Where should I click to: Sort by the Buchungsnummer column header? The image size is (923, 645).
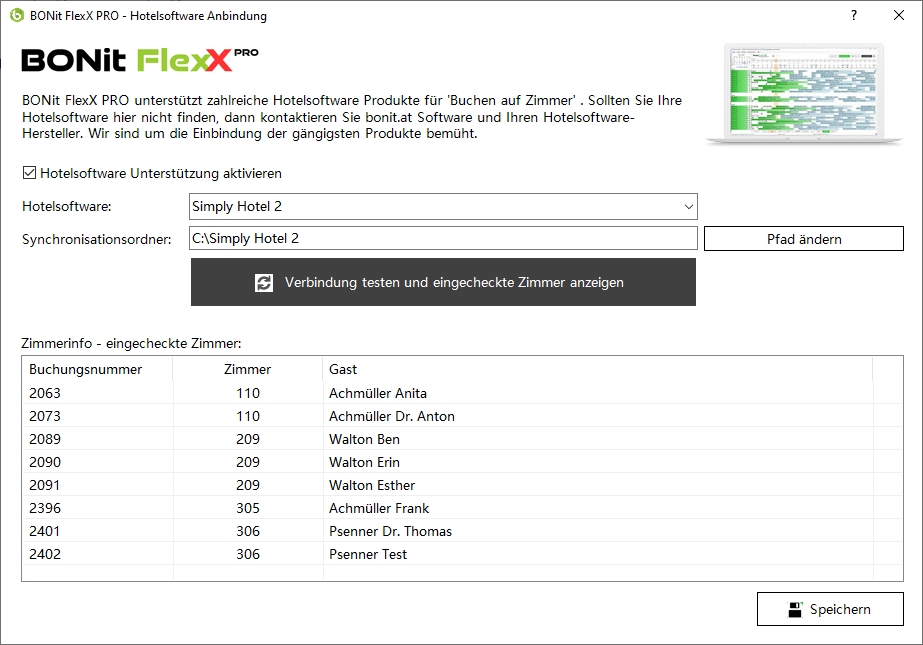click(x=85, y=370)
